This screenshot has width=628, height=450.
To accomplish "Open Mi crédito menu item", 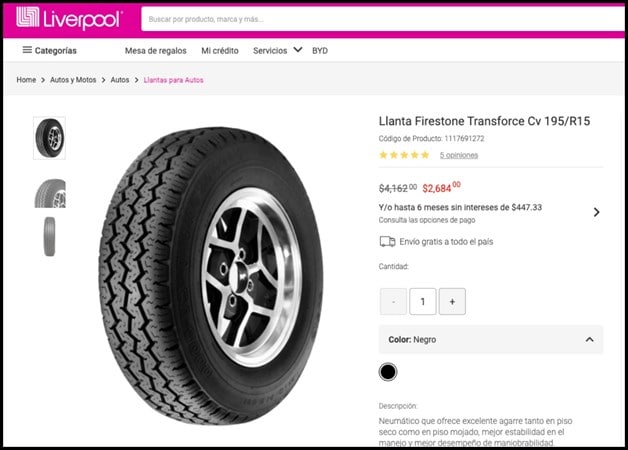I will (220, 50).
